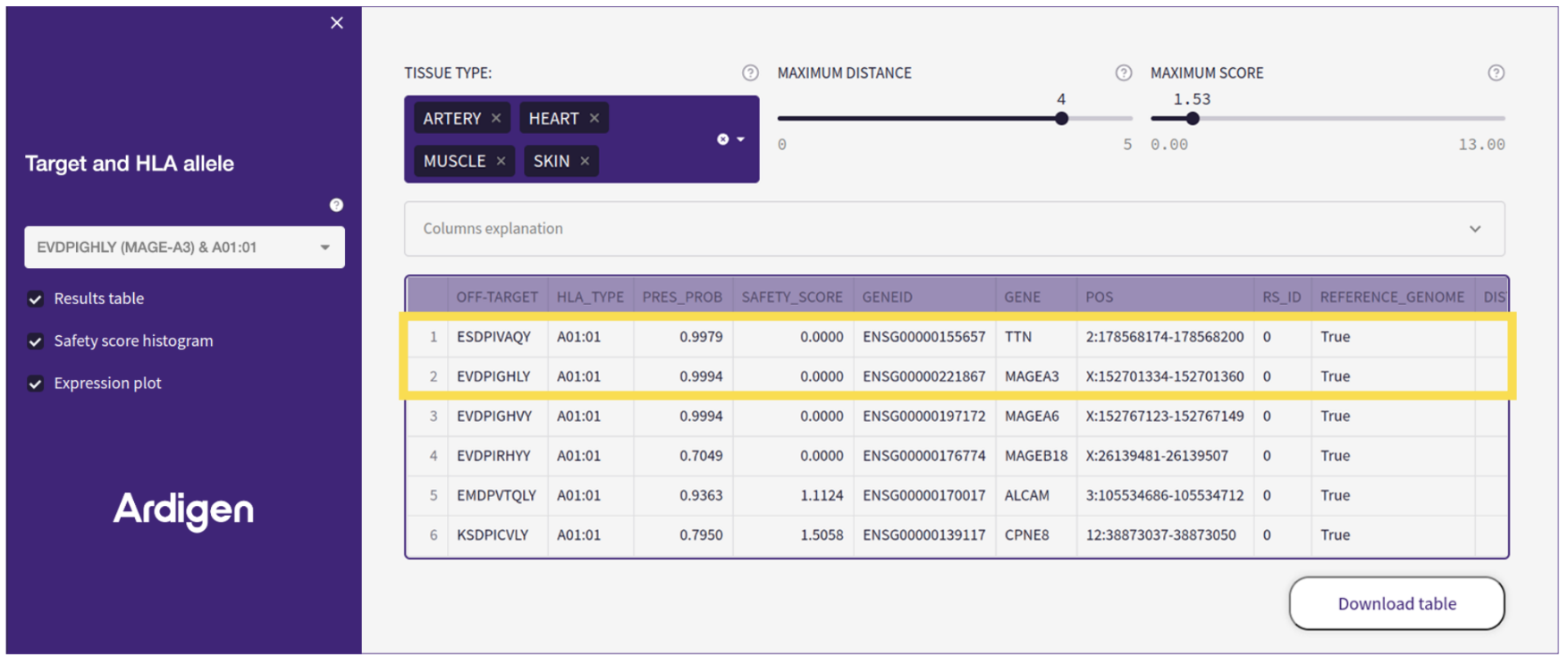Click Download table button
Screen dimensions: 1568x657
click(1396, 603)
